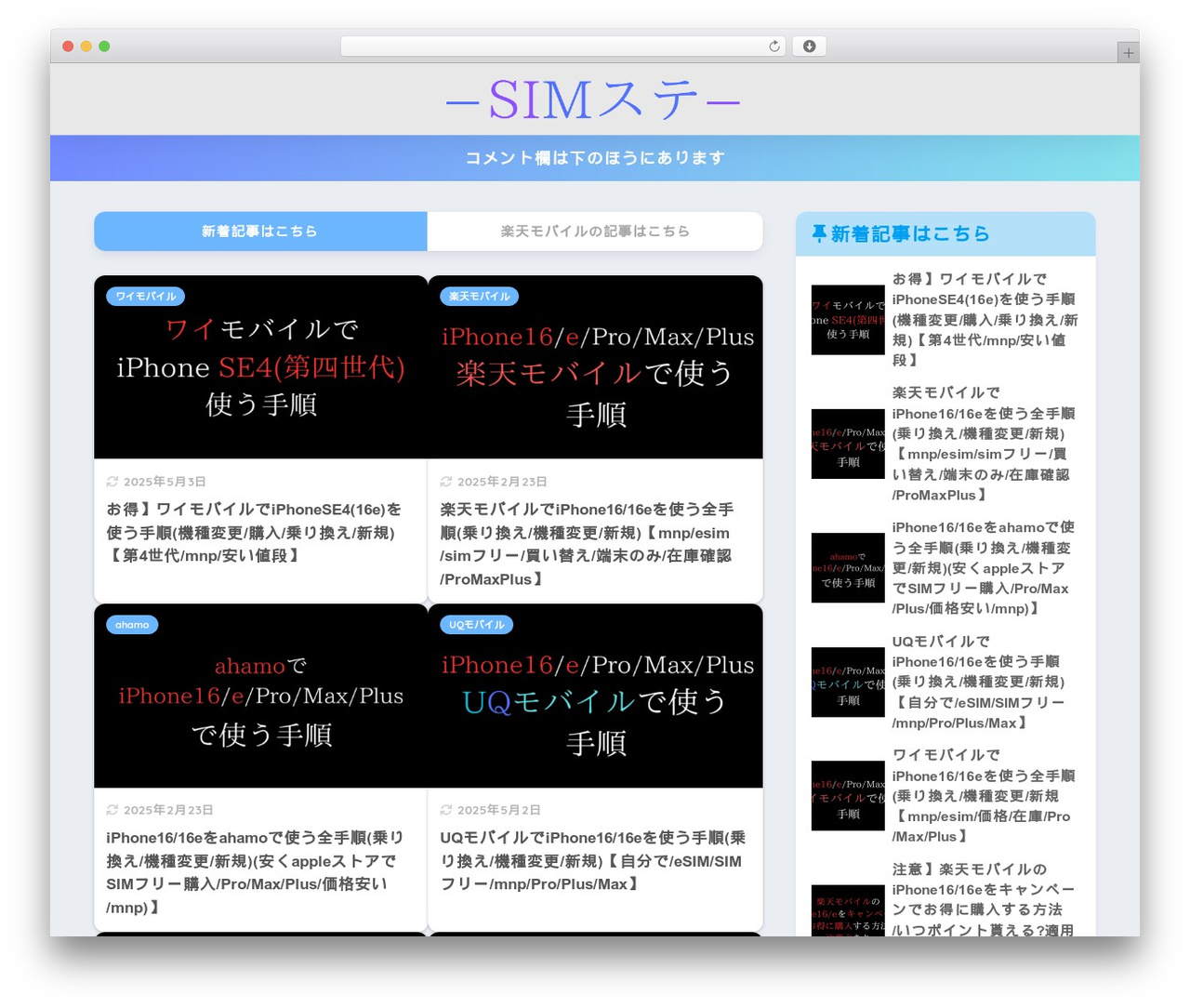Click the date 2025年5月3日
Viewport: 1190px width, 1008px height.
[x=165, y=482]
